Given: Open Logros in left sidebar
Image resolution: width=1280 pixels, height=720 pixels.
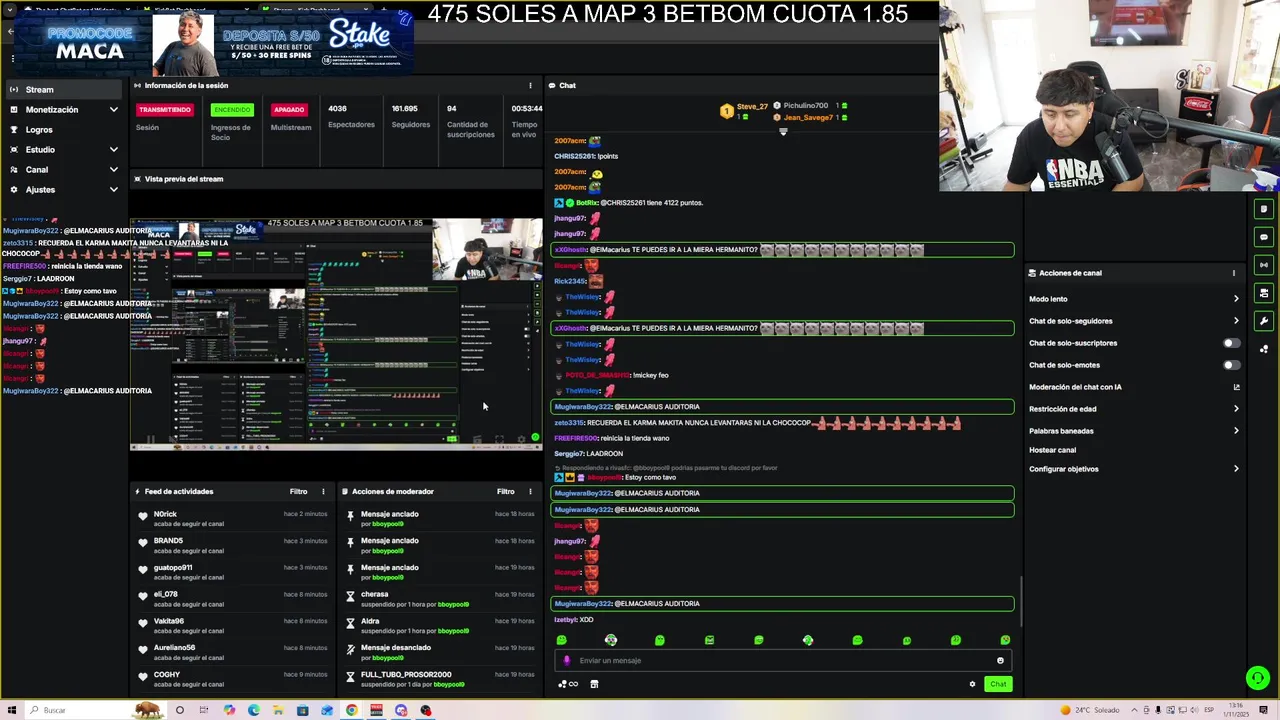Looking at the screenshot, I should click(x=39, y=130).
